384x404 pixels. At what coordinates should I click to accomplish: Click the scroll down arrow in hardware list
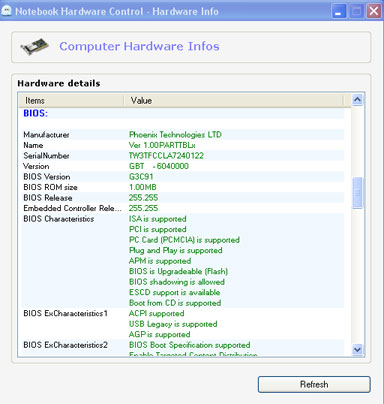[x=357, y=349]
